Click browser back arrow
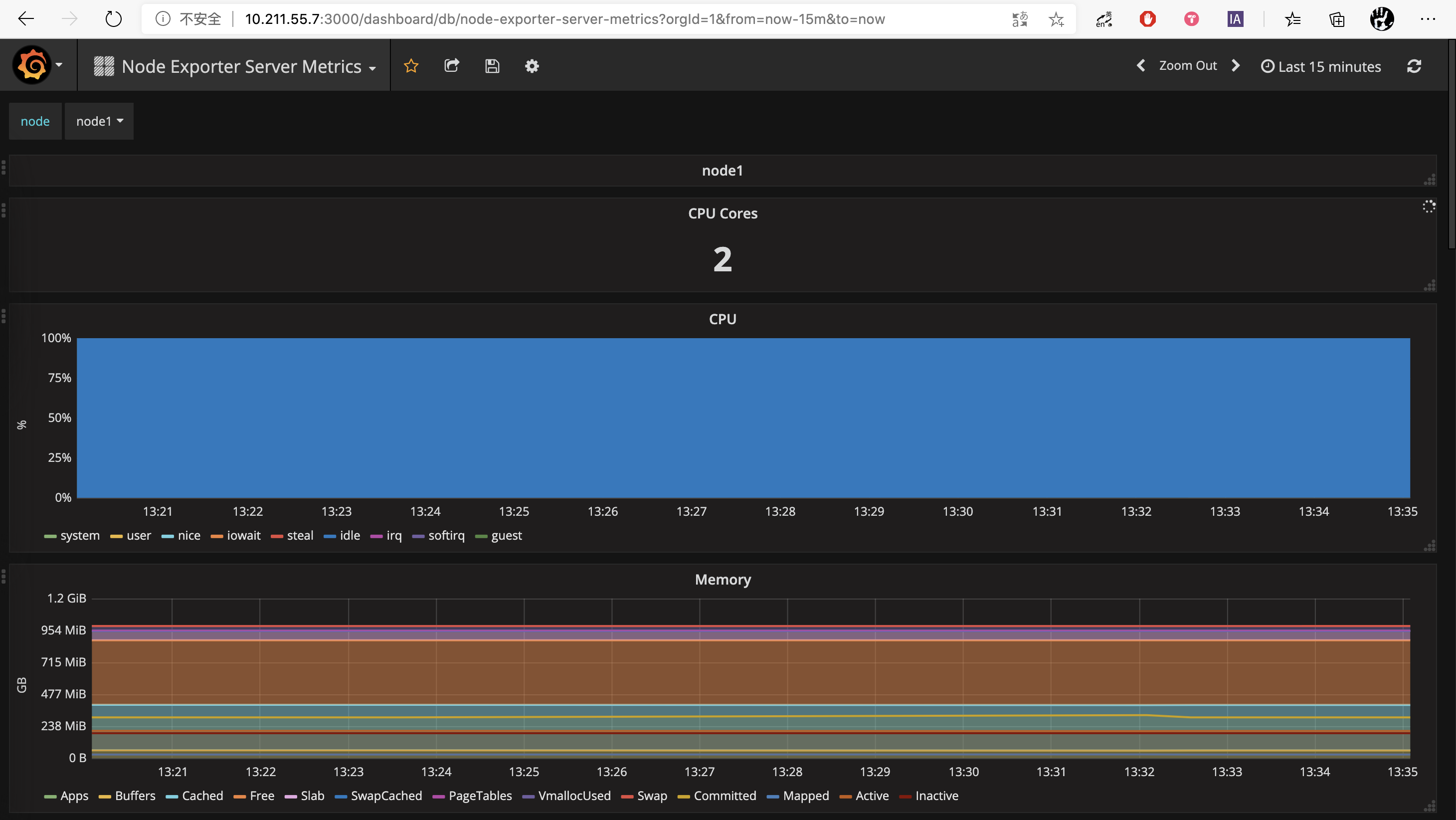The width and height of the screenshot is (1456, 820). point(26,19)
